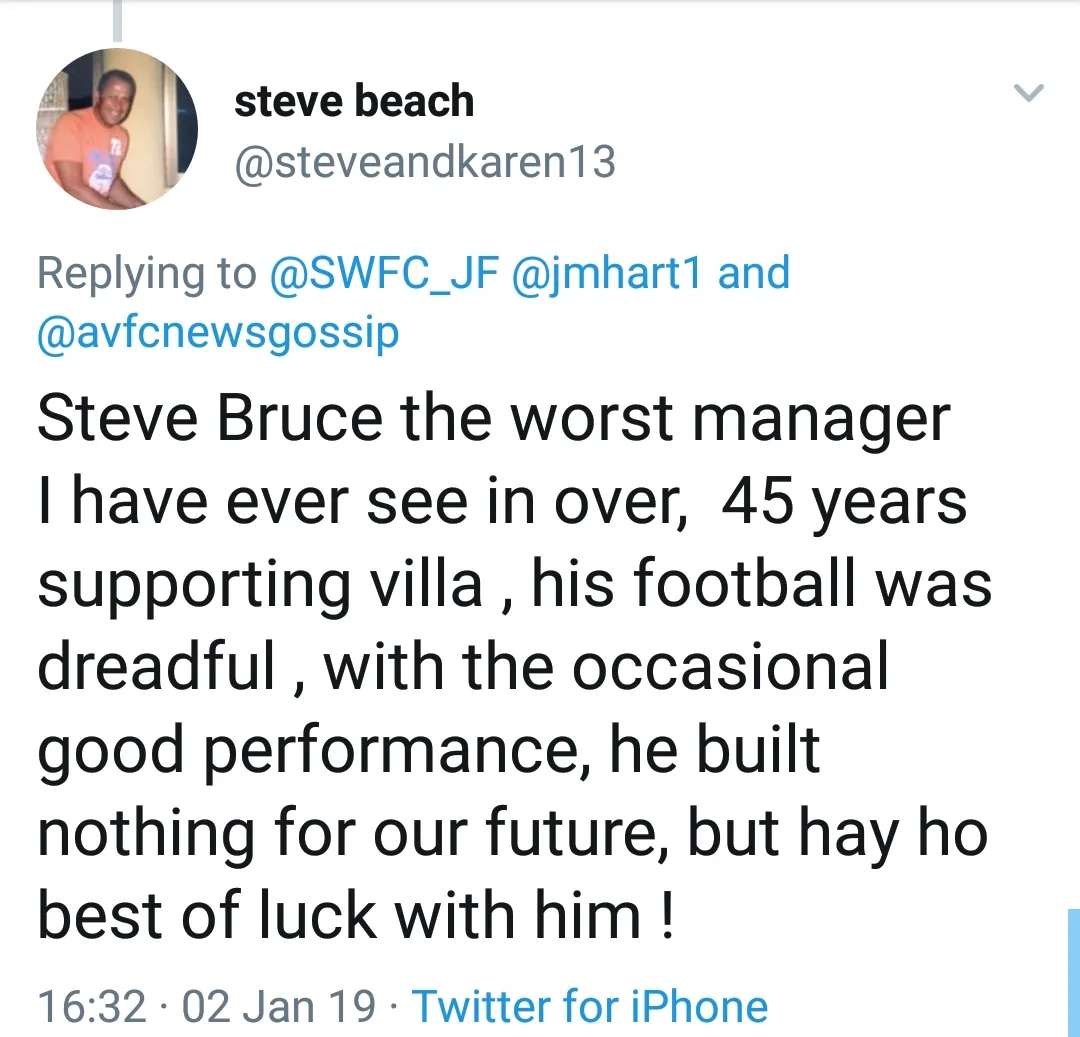The width and height of the screenshot is (1080, 1037).
Task: Tap the tweet line starting 'Steve Bruce'
Action: pos(492,418)
